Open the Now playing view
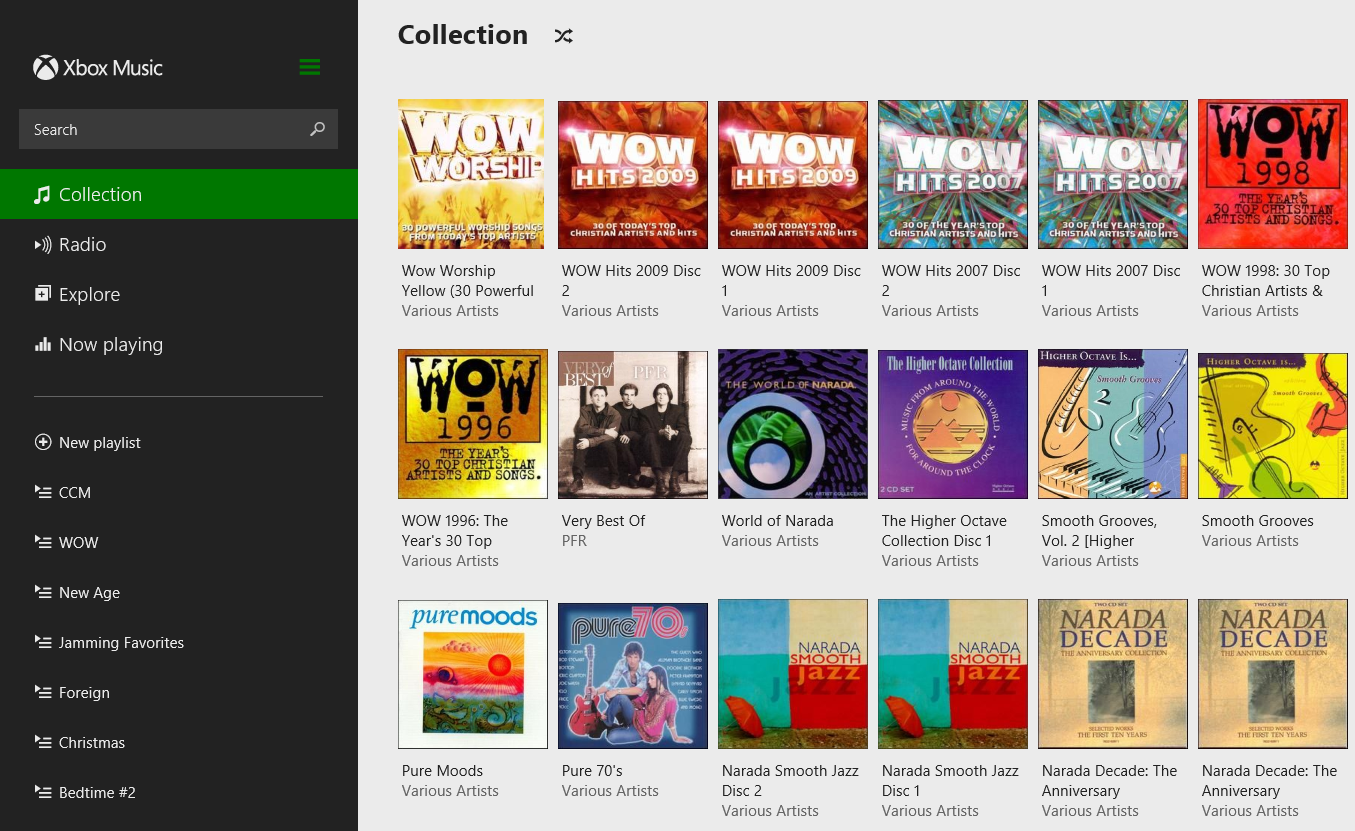 pyautogui.click(x=110, y=345)
